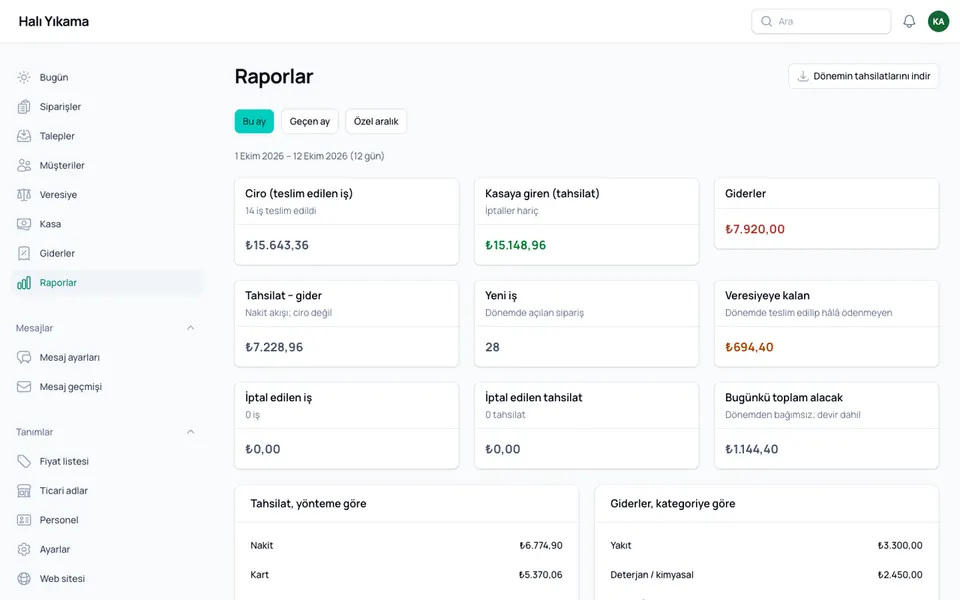The height and width of the screenshot is (600, 960).
Task: Open Müşteriler page link
Action: [107, 165]
